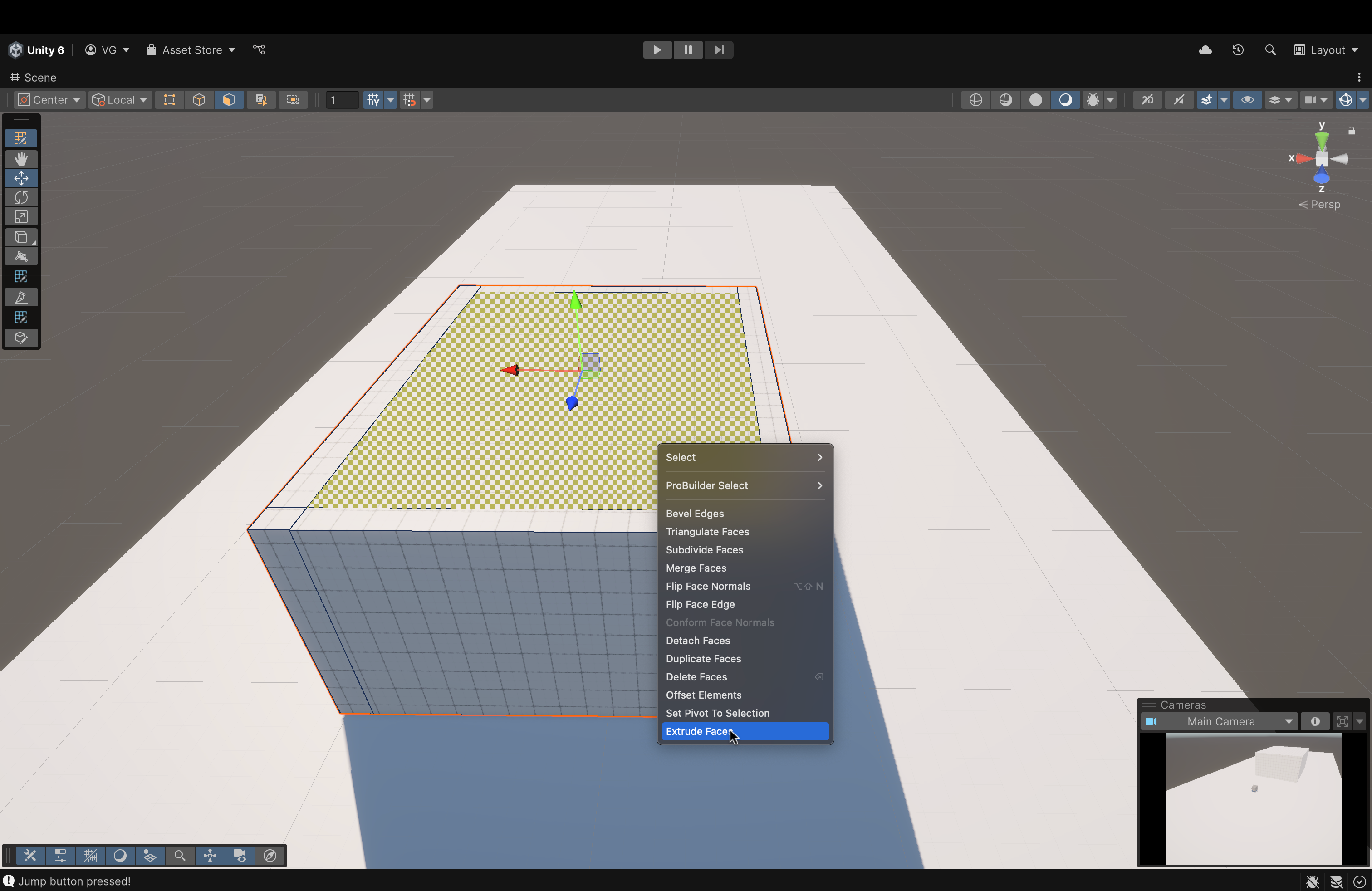This screenshot has height=891, width=1372.
Task: Open the Layout dropdown
Action: (1326, 50)
